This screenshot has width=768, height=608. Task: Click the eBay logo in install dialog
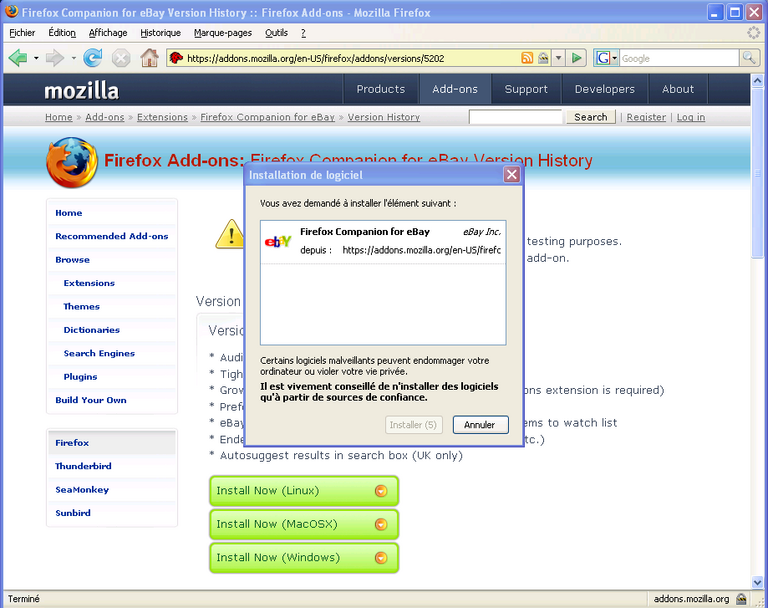[x=278, y=241]
